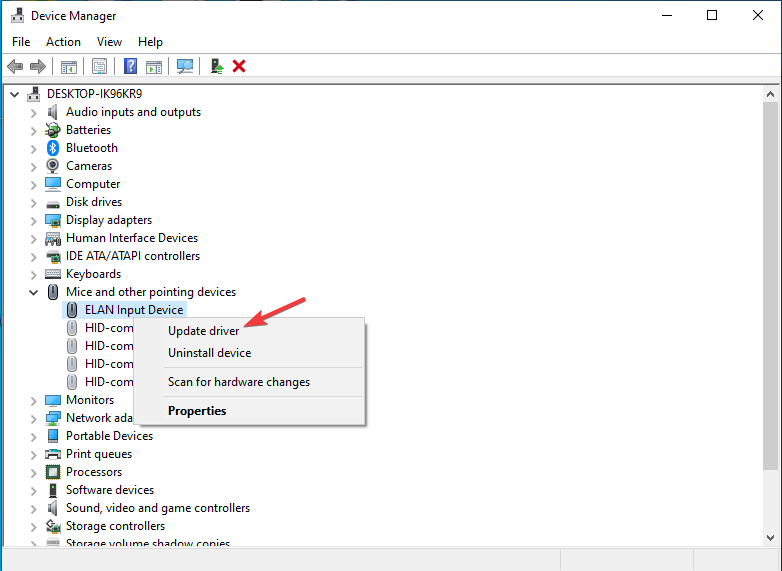Click the IDE ATA/ATAPI controllers icon

(53, 256)
